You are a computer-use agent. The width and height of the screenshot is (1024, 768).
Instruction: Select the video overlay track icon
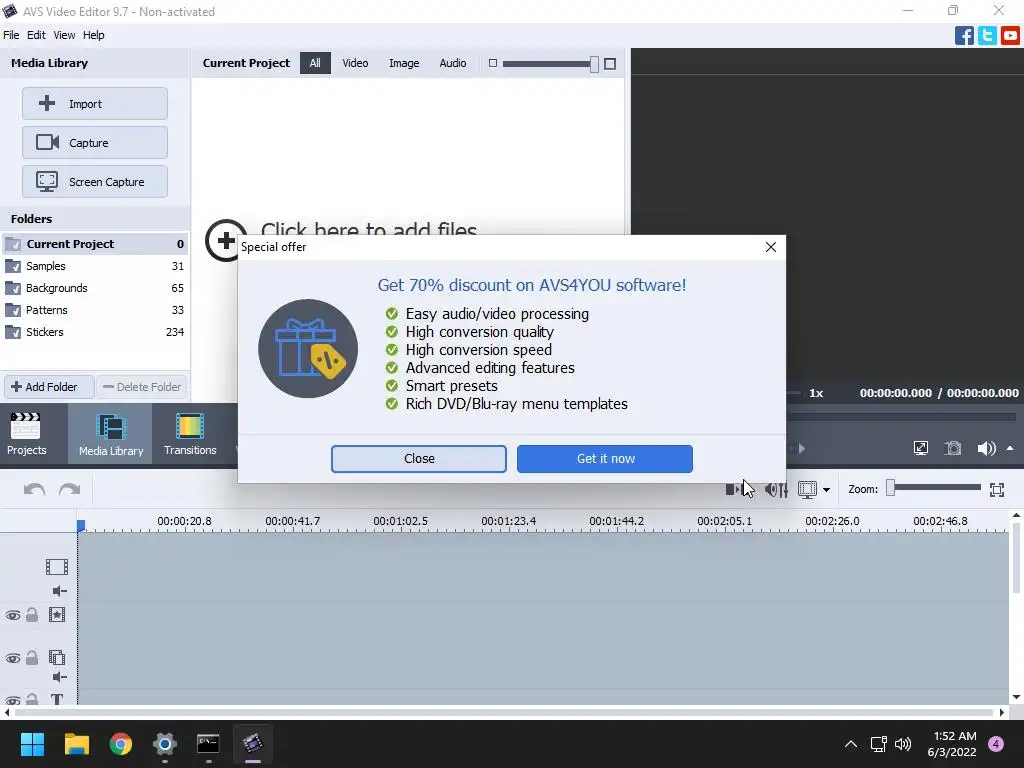tap(57, 657)
